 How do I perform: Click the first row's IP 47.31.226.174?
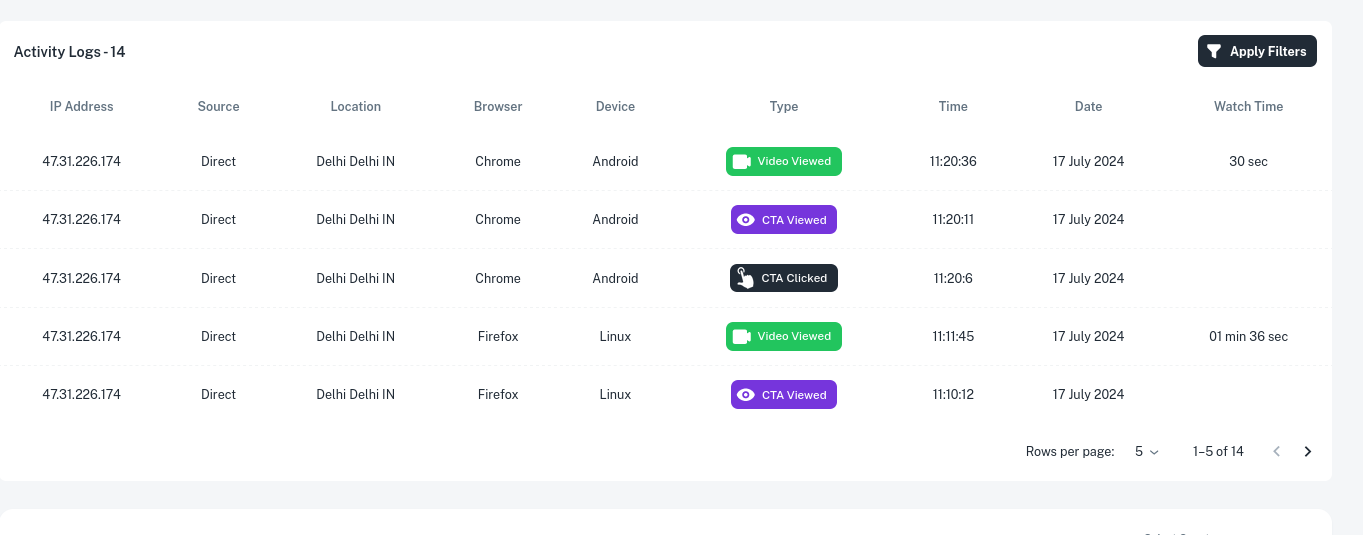pyautogui.click(x=82, y=161)
